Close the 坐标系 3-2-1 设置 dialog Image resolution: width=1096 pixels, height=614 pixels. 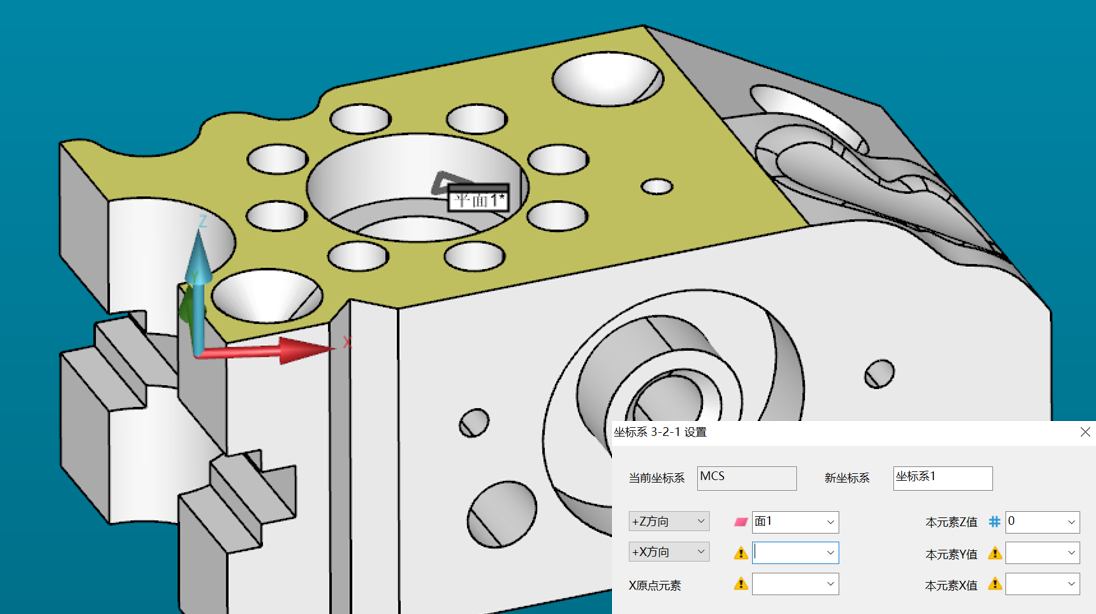[x=1085, y=432]
